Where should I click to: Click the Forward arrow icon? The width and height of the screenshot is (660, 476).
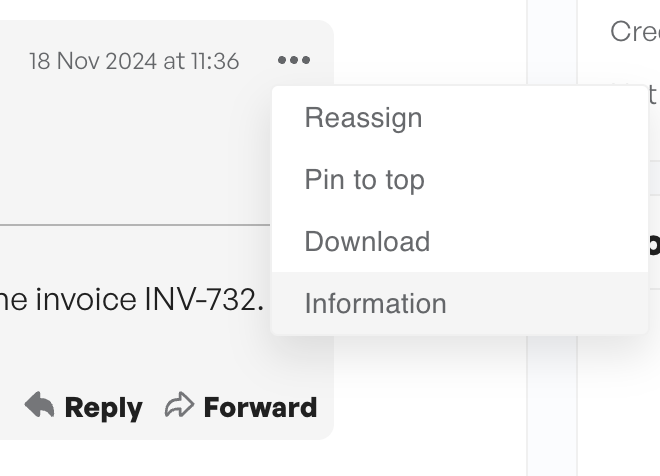coord(179,405)
